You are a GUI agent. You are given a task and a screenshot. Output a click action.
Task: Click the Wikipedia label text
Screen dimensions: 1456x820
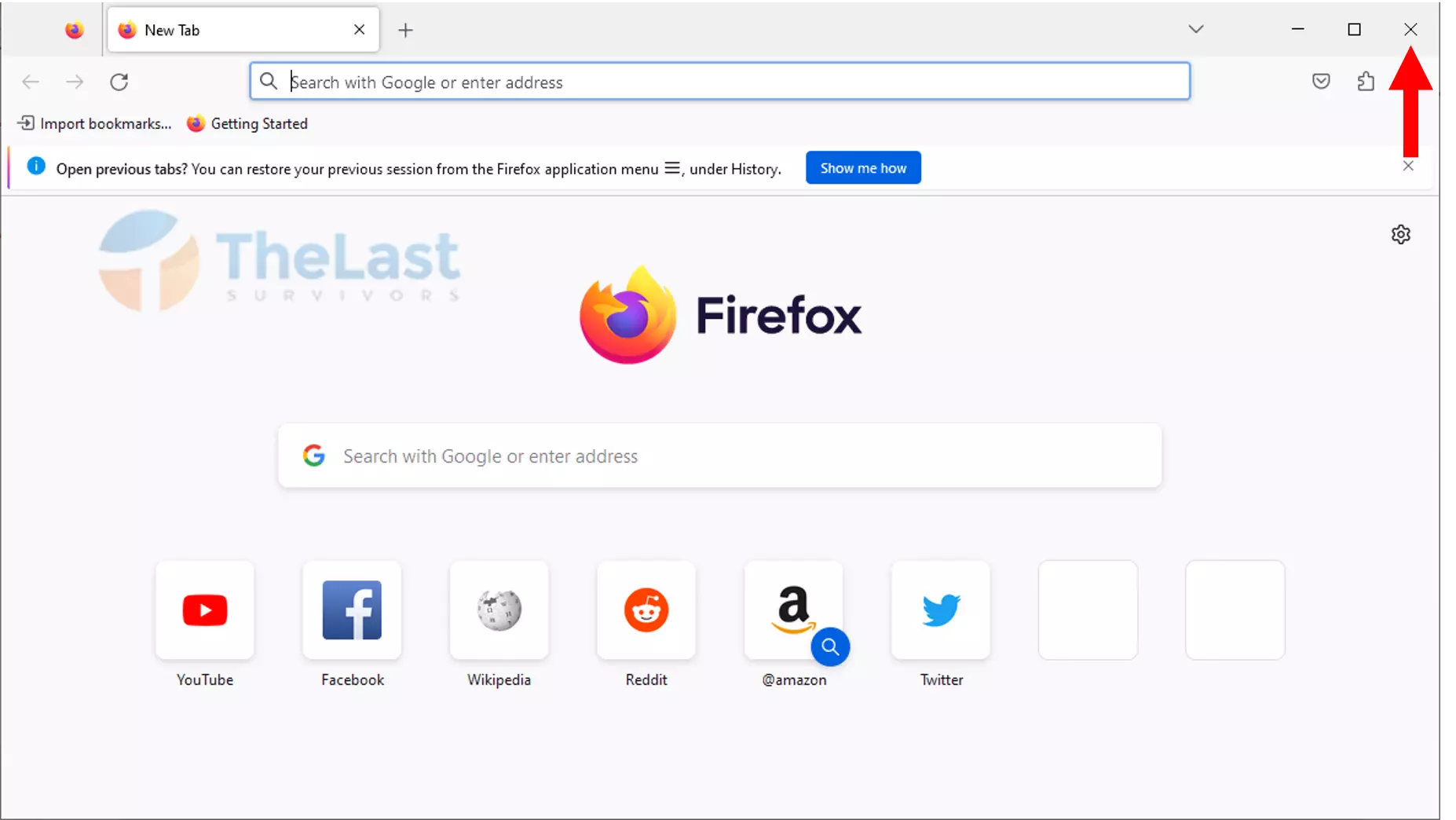click(499, 679)
